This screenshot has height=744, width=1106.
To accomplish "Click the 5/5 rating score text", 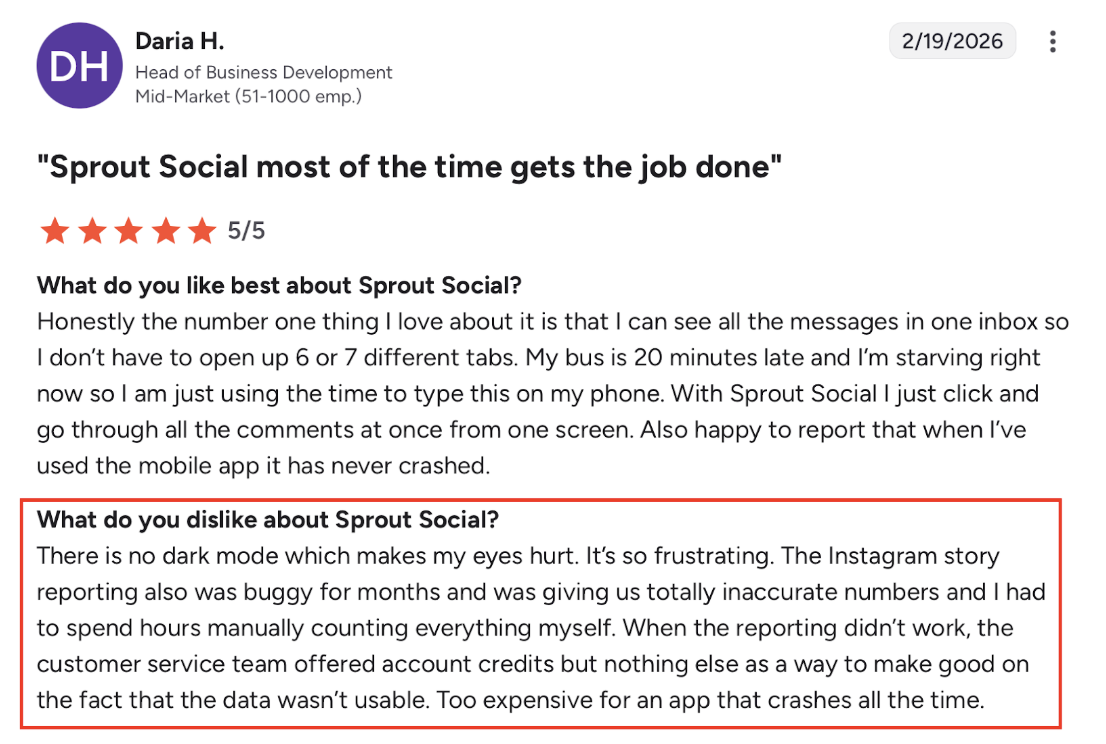I will 246,231.
